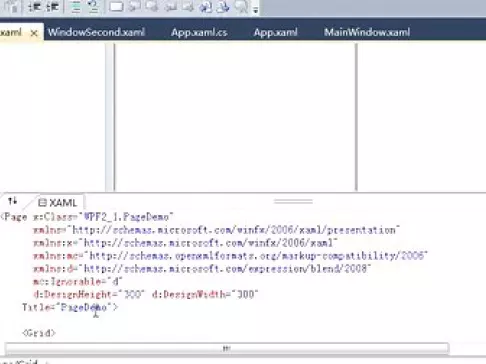The image size is (486, 364).
Task: Switch to the WindowSecond.xaml tab
Action: (x=96, y=32)
